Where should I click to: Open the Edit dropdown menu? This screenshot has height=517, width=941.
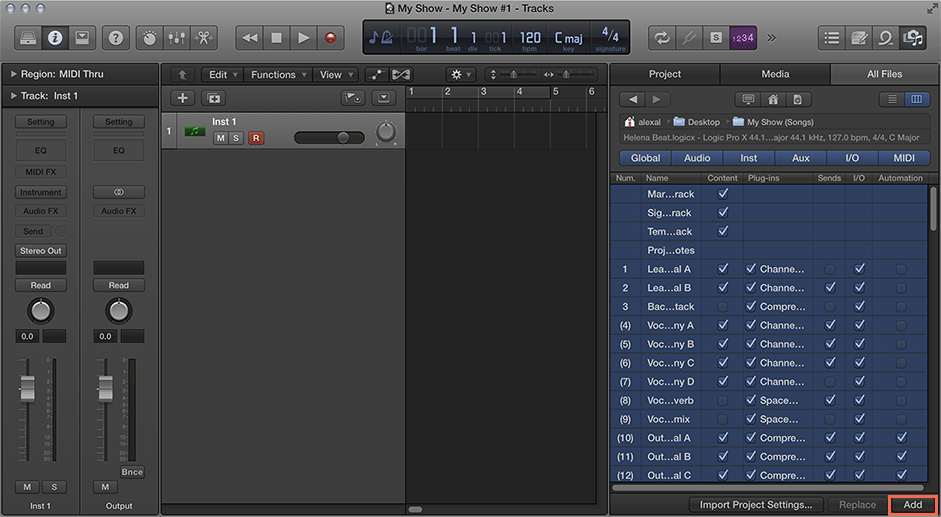pos(223,74)
